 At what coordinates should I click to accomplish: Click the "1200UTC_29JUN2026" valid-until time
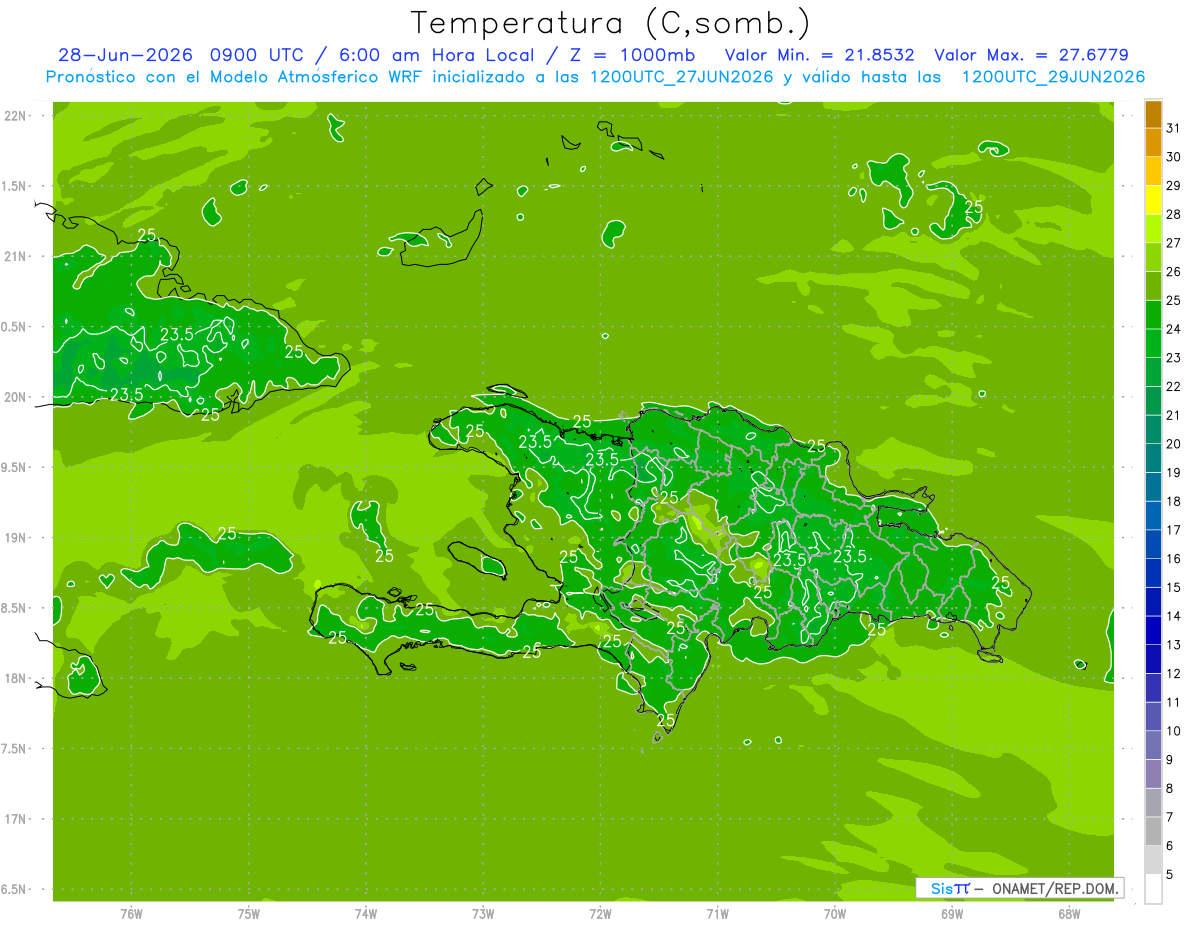click(x=1053, y=77)
